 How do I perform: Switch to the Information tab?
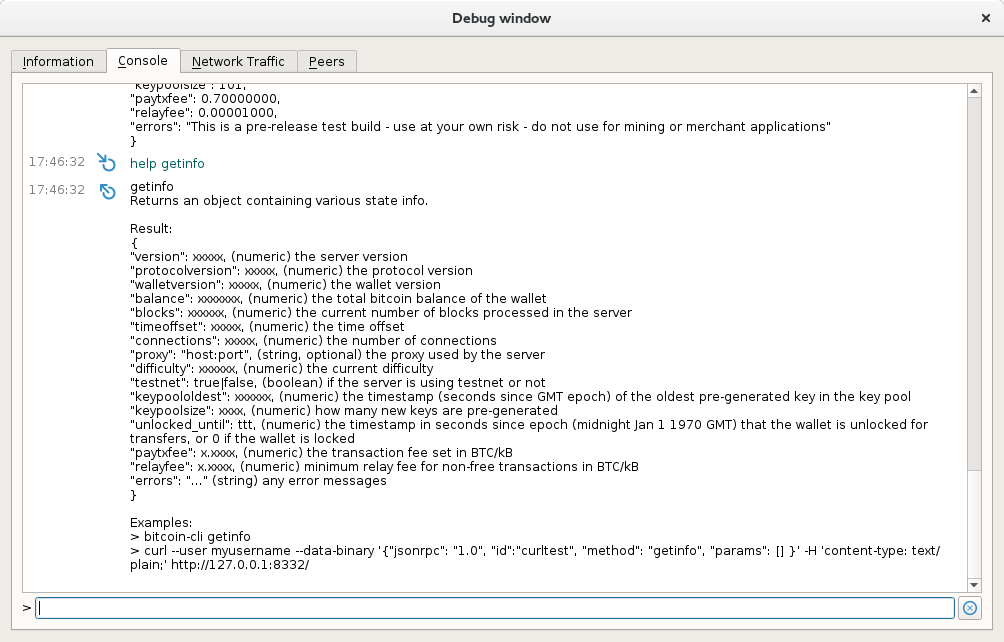tap(59, 61)
